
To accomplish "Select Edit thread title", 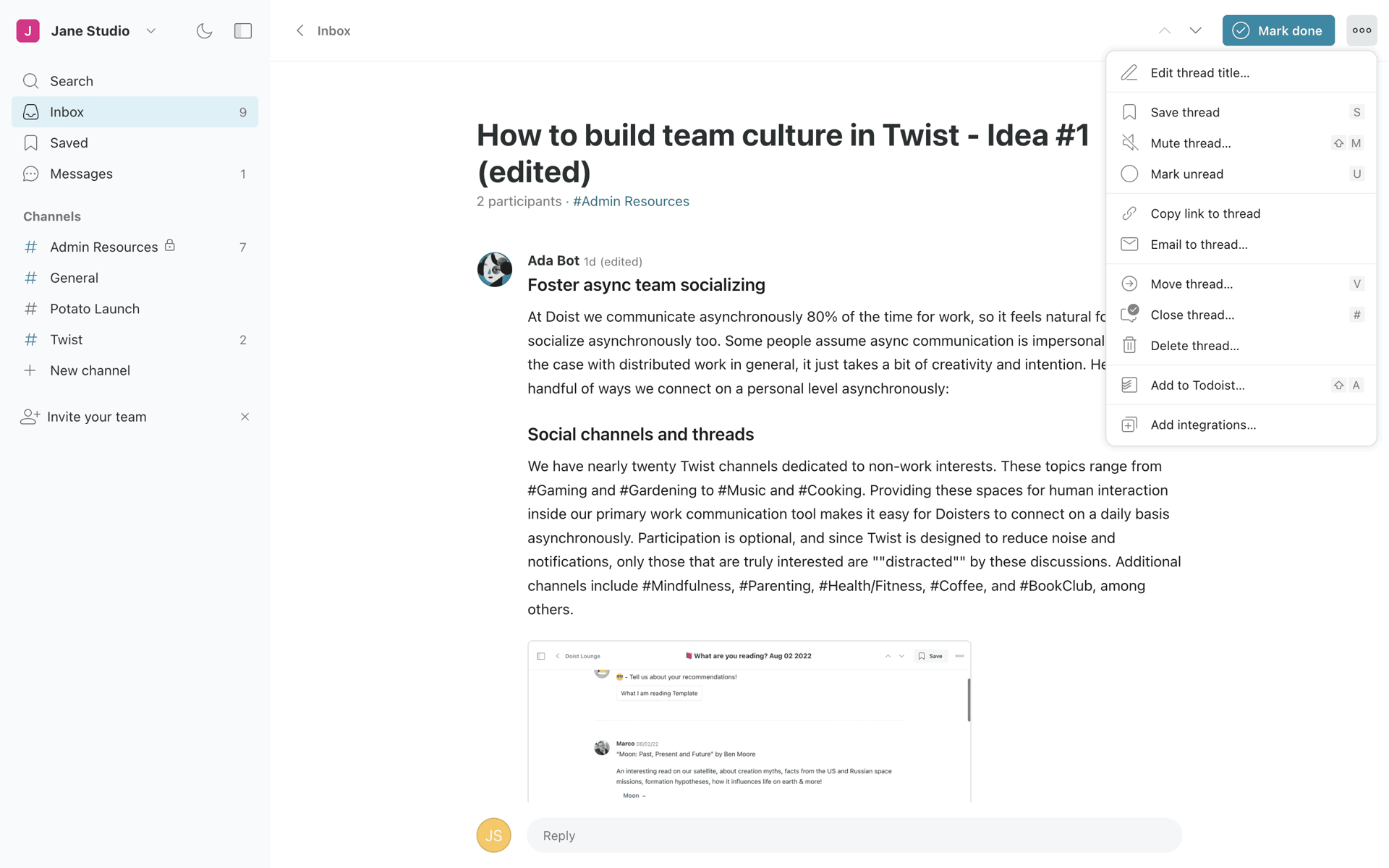I will 1241,72.
